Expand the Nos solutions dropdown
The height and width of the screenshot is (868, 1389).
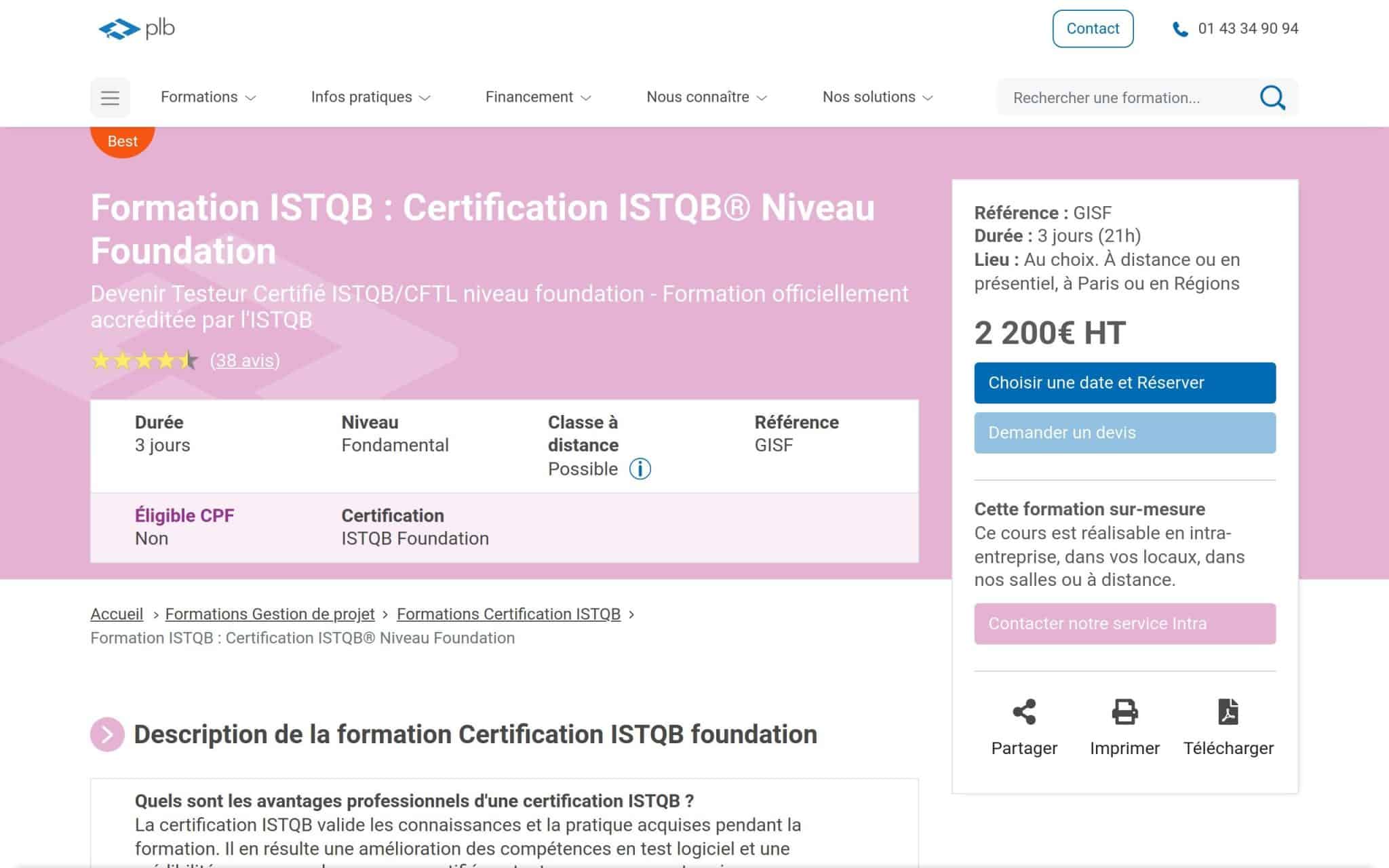[x=878, y=97]
